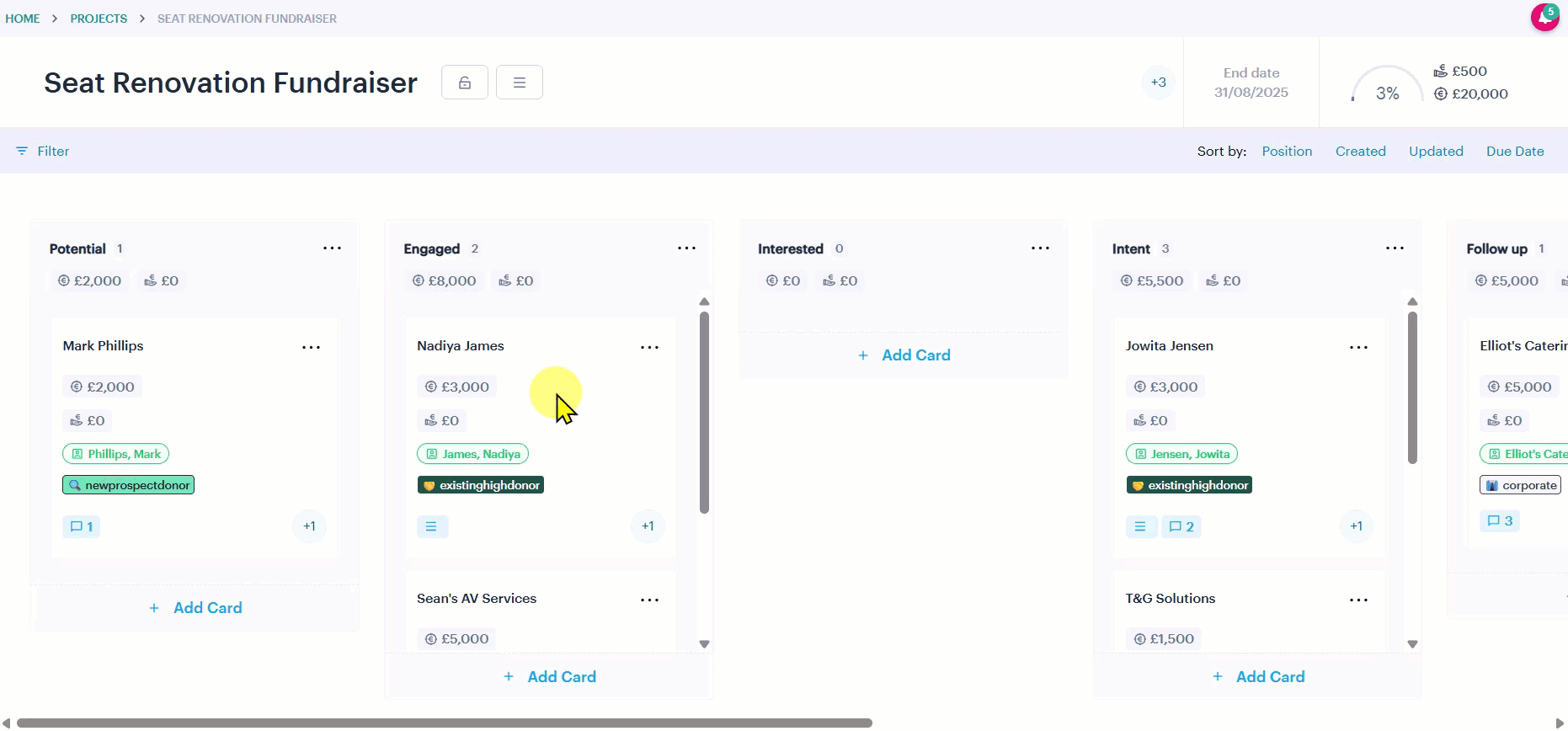
Task: Open Elliot's Catering card title
Action: 1523,346
